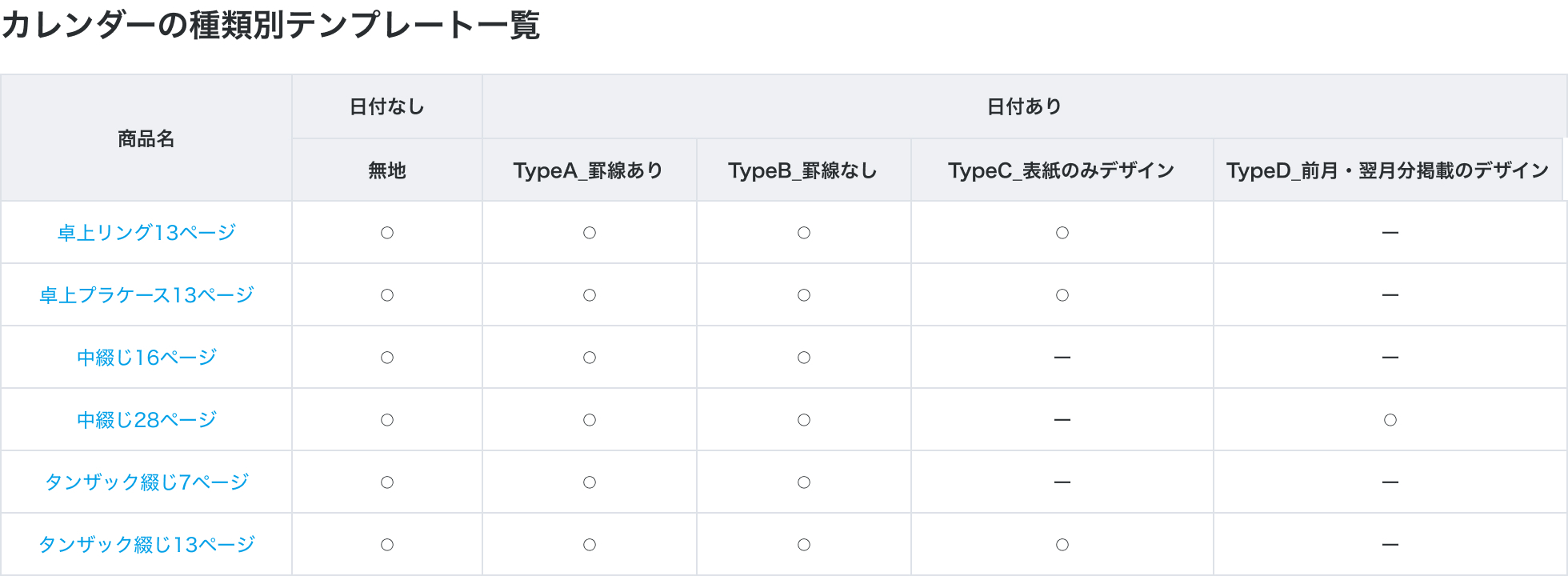Open the 中綴じ28ページ link
This screenshot has height=576, width=1568.
click(x=146, y=420)
